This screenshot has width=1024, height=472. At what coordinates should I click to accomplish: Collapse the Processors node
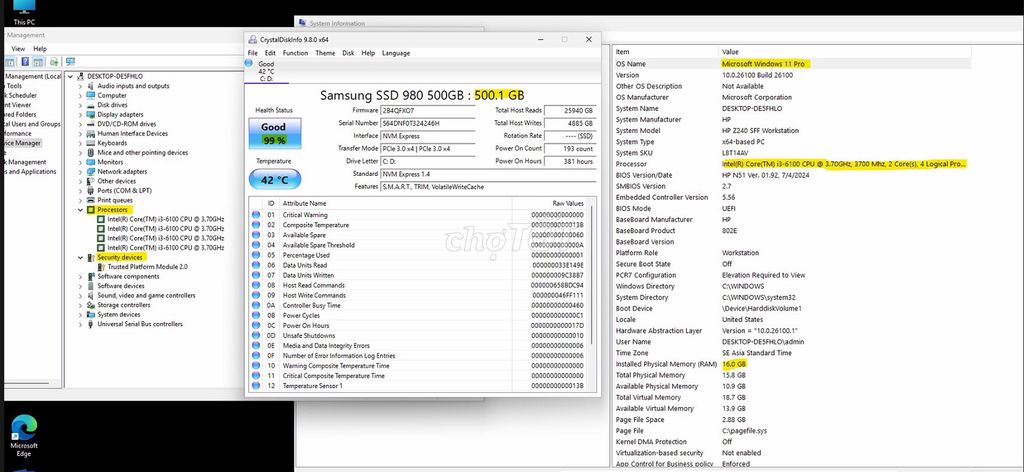click(x=80, y=210)
